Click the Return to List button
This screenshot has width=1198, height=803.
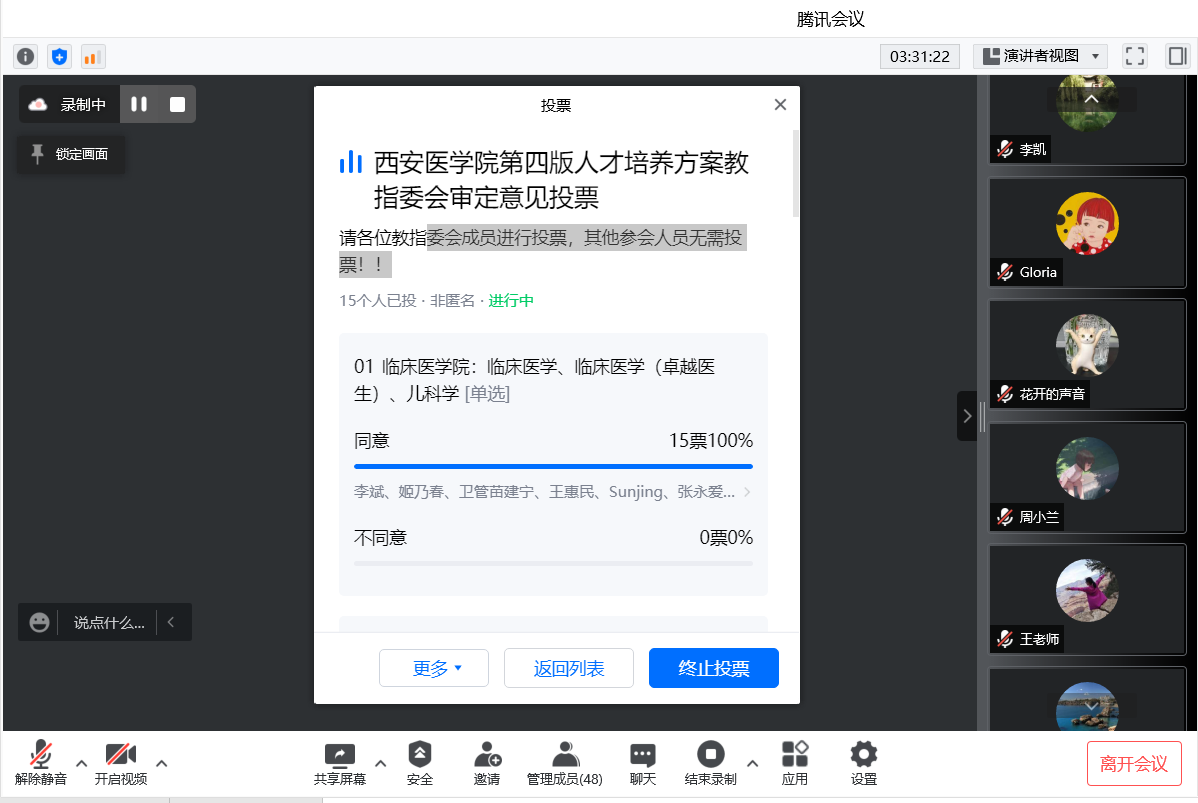(568, 669)
